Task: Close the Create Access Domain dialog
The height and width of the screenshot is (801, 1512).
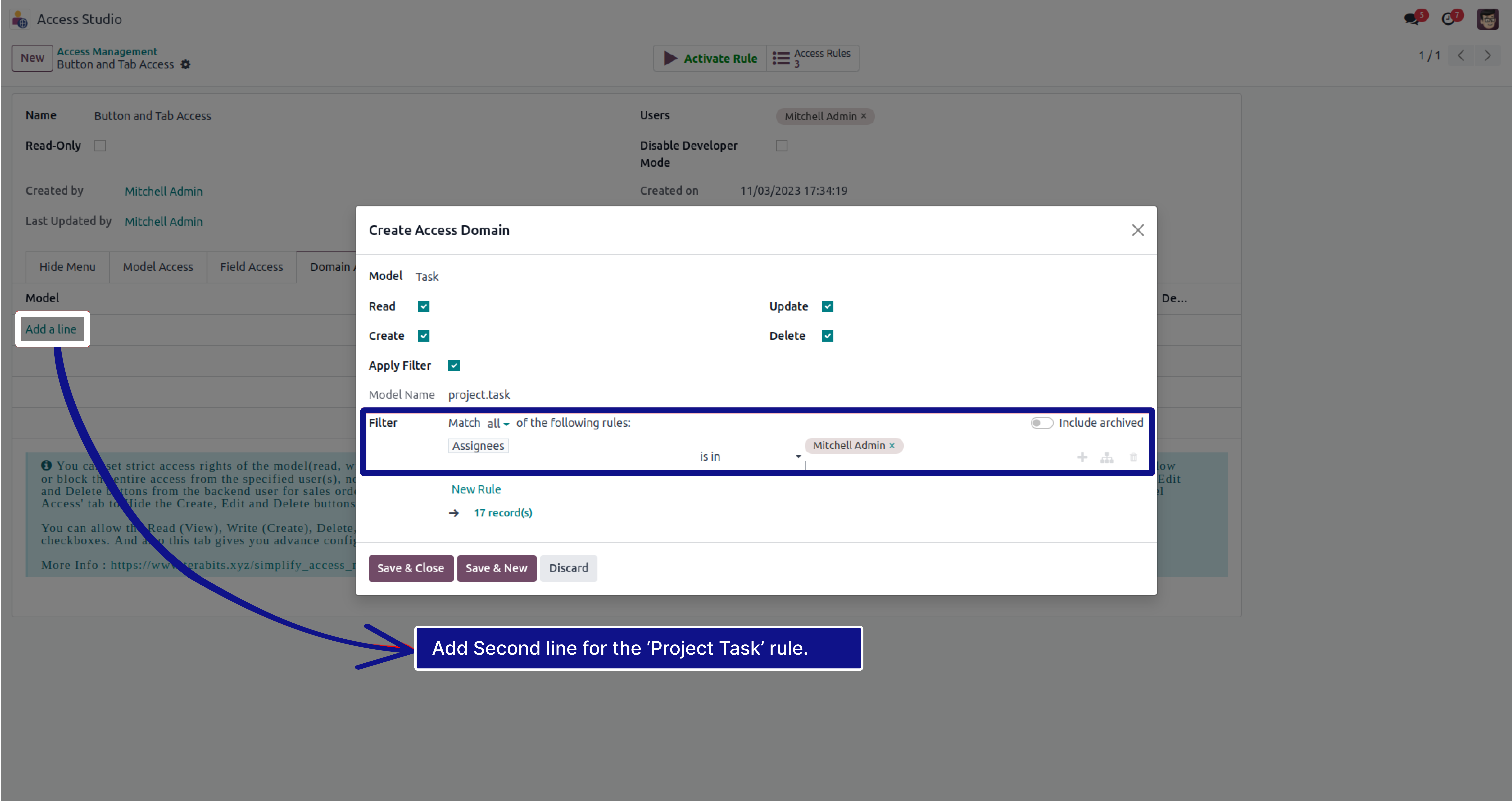Action: (x=1138, y=230)
